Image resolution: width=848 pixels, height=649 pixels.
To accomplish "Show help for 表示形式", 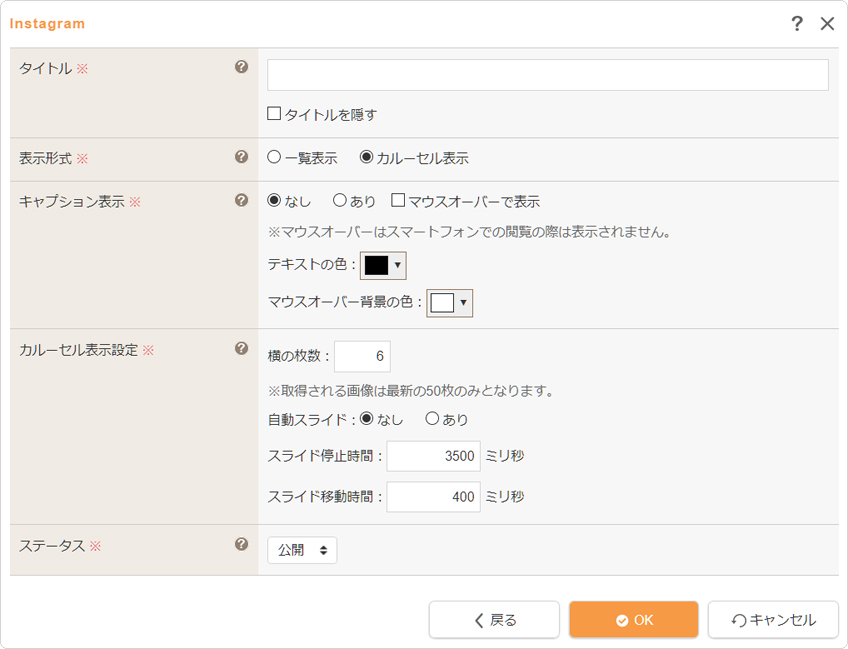I will pos(242,156).
